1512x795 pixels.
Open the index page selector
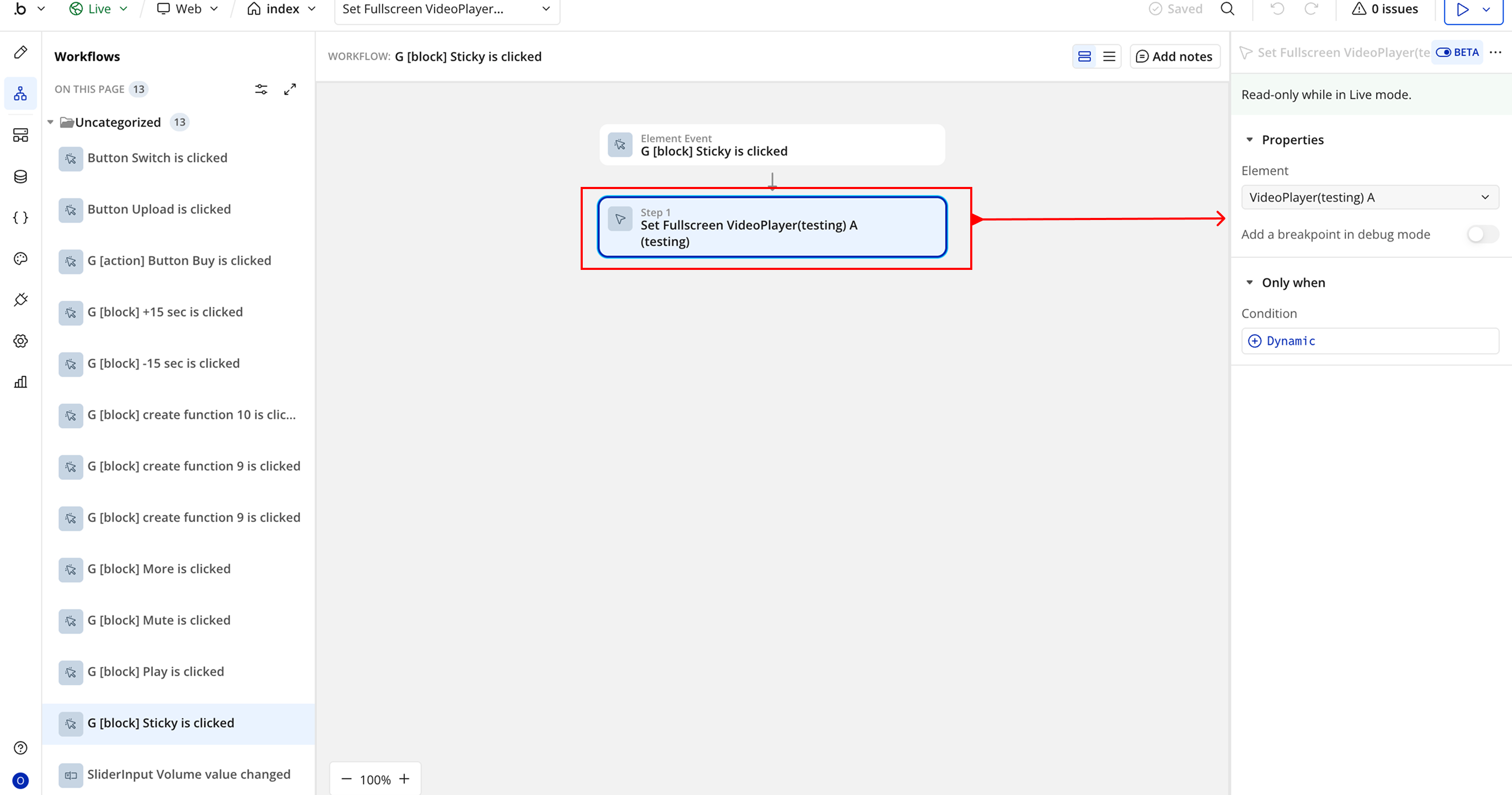(x=282, y=9)
